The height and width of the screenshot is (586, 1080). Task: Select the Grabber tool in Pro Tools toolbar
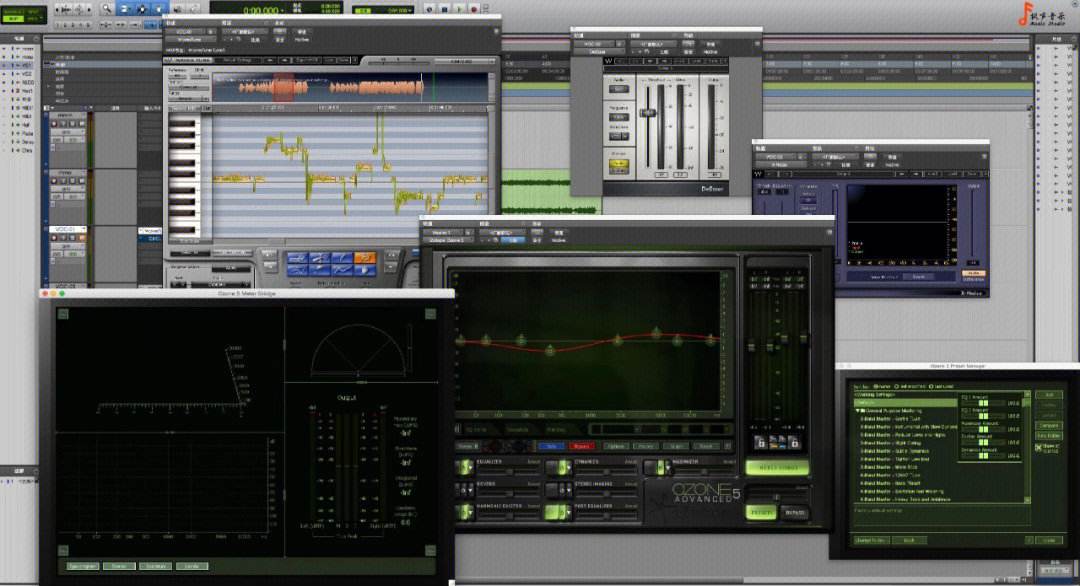click(158, 9)
